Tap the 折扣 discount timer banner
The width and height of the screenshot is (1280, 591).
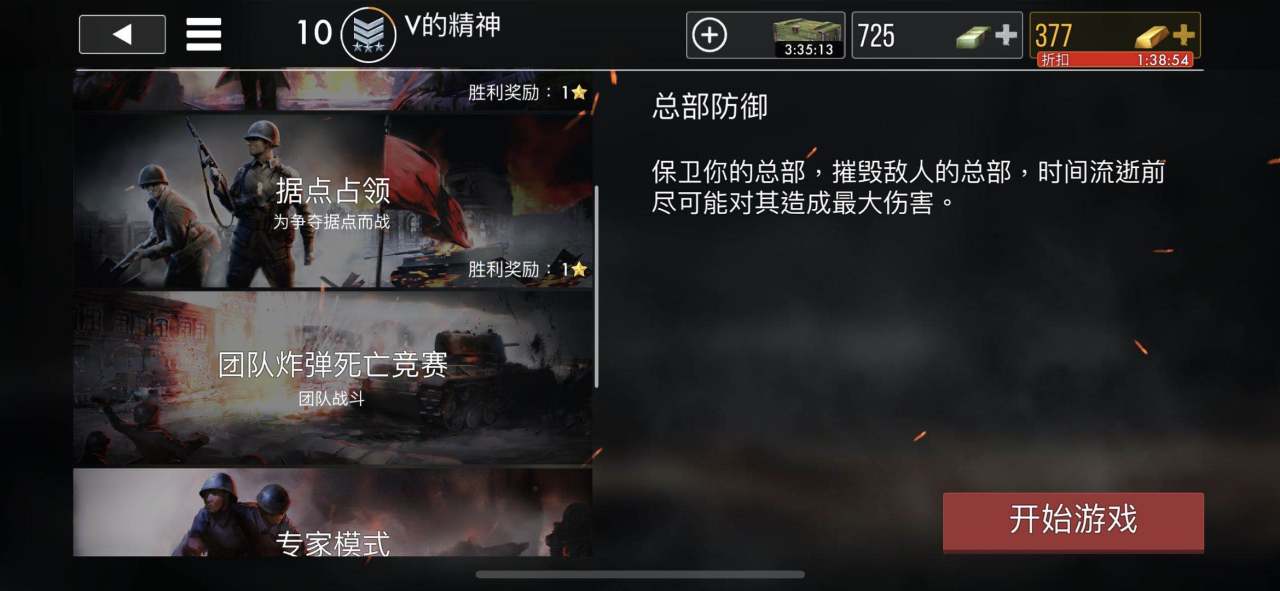pos(1116,60)
